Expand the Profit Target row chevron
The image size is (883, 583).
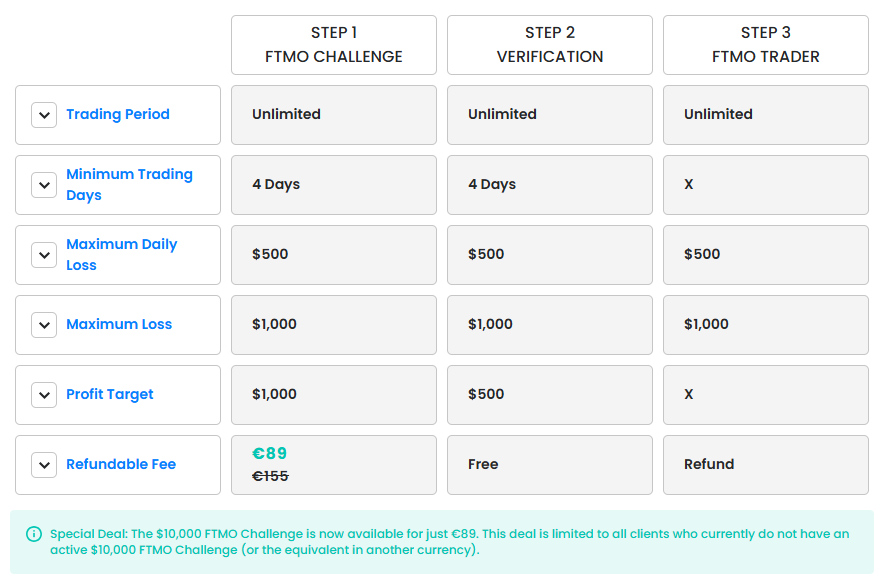click(x=44, y=395)
